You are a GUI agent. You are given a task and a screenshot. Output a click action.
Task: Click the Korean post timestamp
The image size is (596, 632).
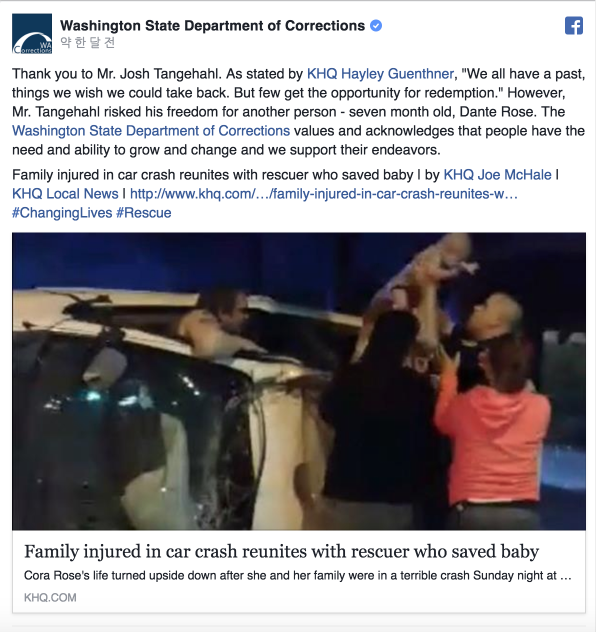87,42
